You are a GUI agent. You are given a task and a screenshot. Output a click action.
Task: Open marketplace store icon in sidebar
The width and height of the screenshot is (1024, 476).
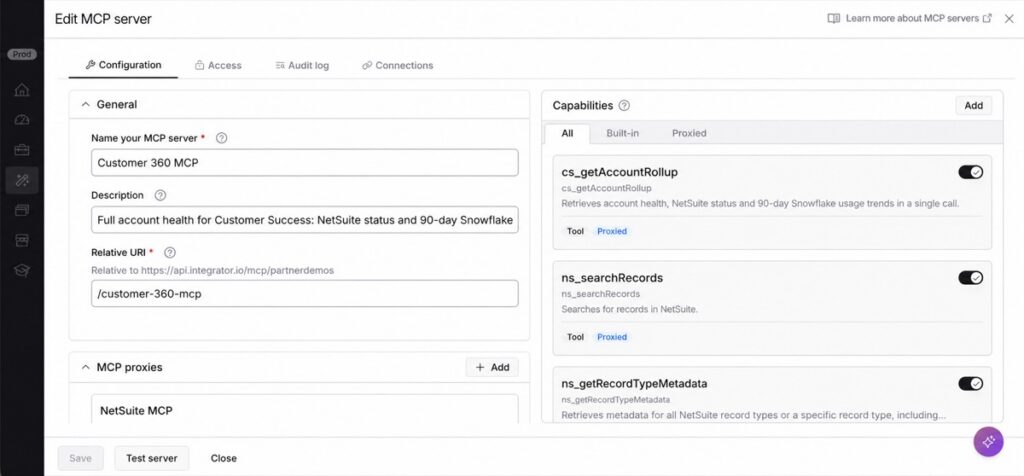(22, 240)
